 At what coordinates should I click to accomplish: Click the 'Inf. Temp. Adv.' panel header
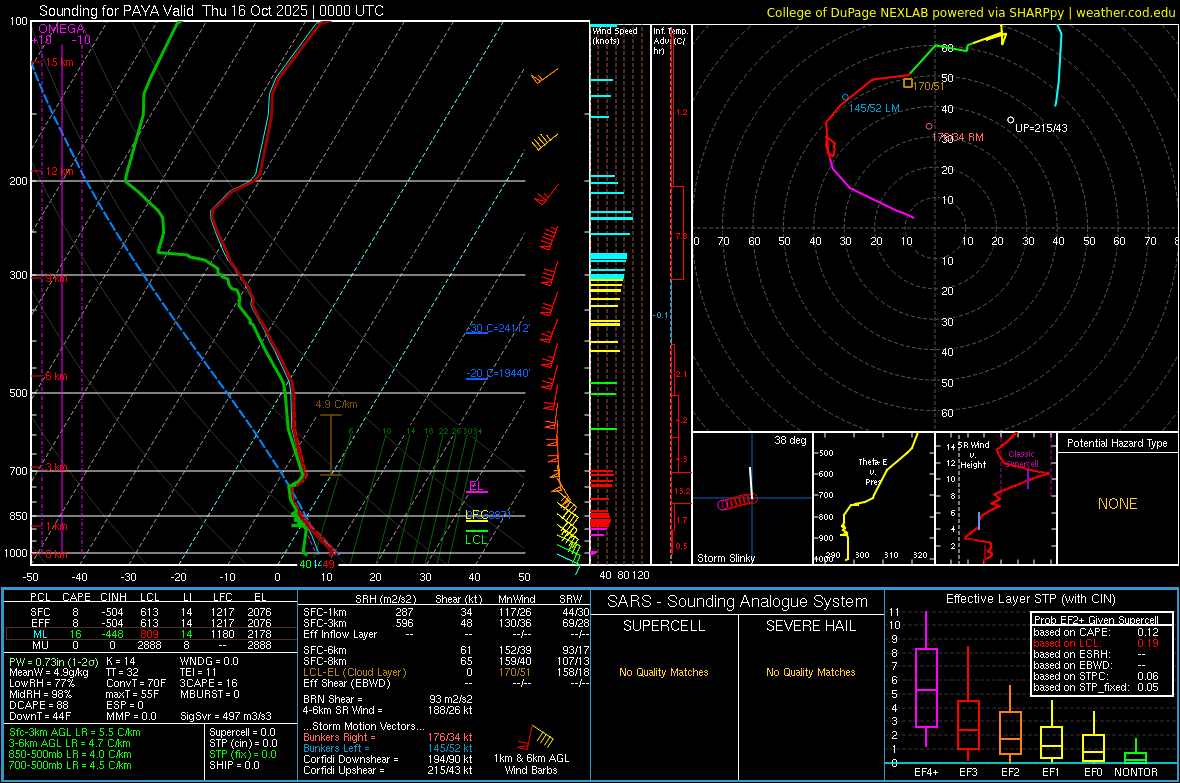pos(669,40)
